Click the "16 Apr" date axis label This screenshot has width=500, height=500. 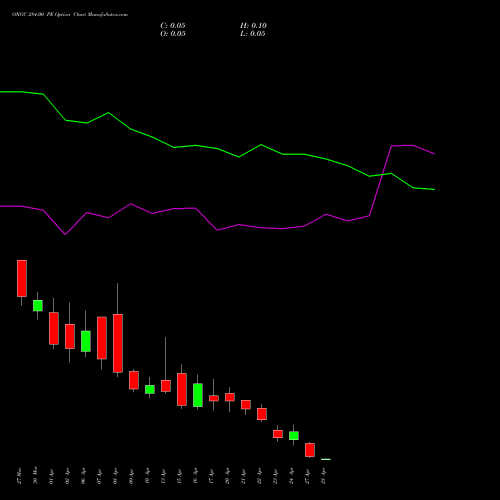[195, 476]
